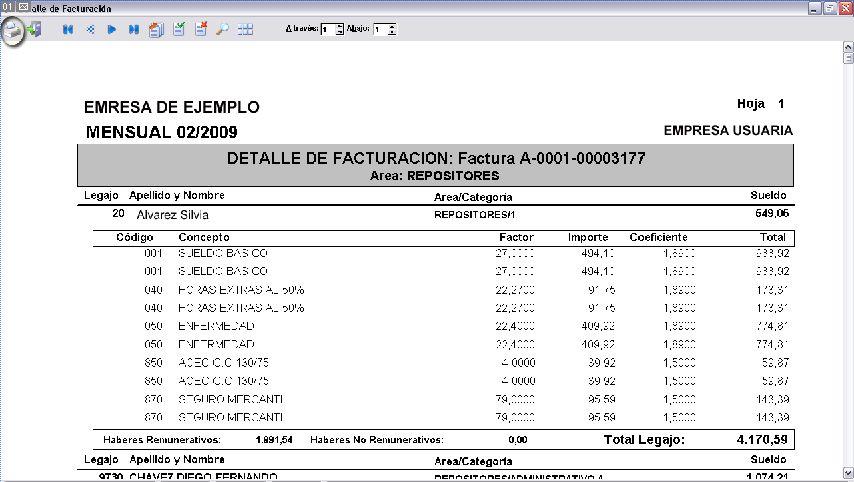Decrease the 'A través' value with down arrow
The width and height of the screenshot is (854, 482).
pyautogui.click(x=339, y=33)
